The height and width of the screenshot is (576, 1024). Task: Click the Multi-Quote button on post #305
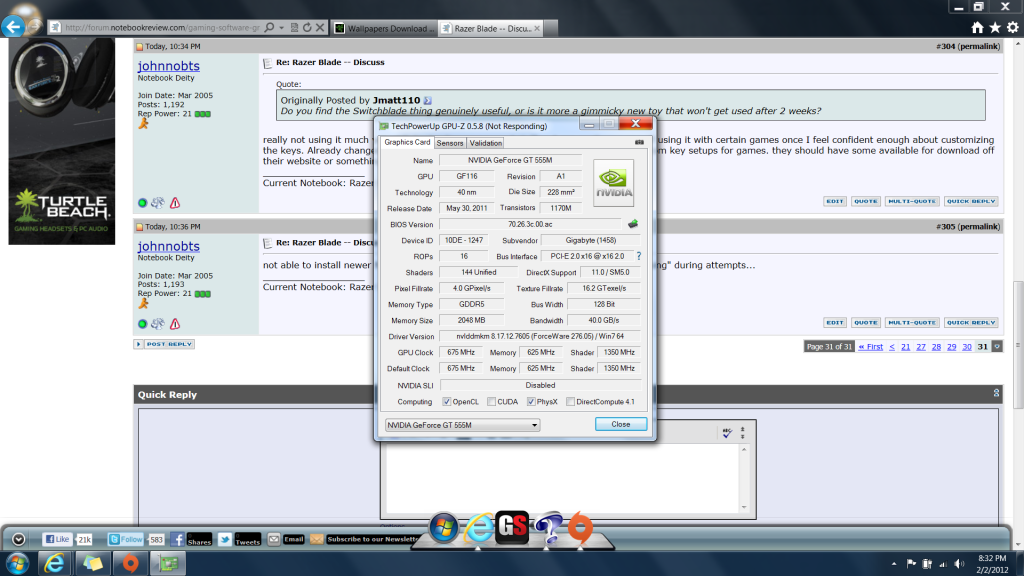click(x=912, y=323)
